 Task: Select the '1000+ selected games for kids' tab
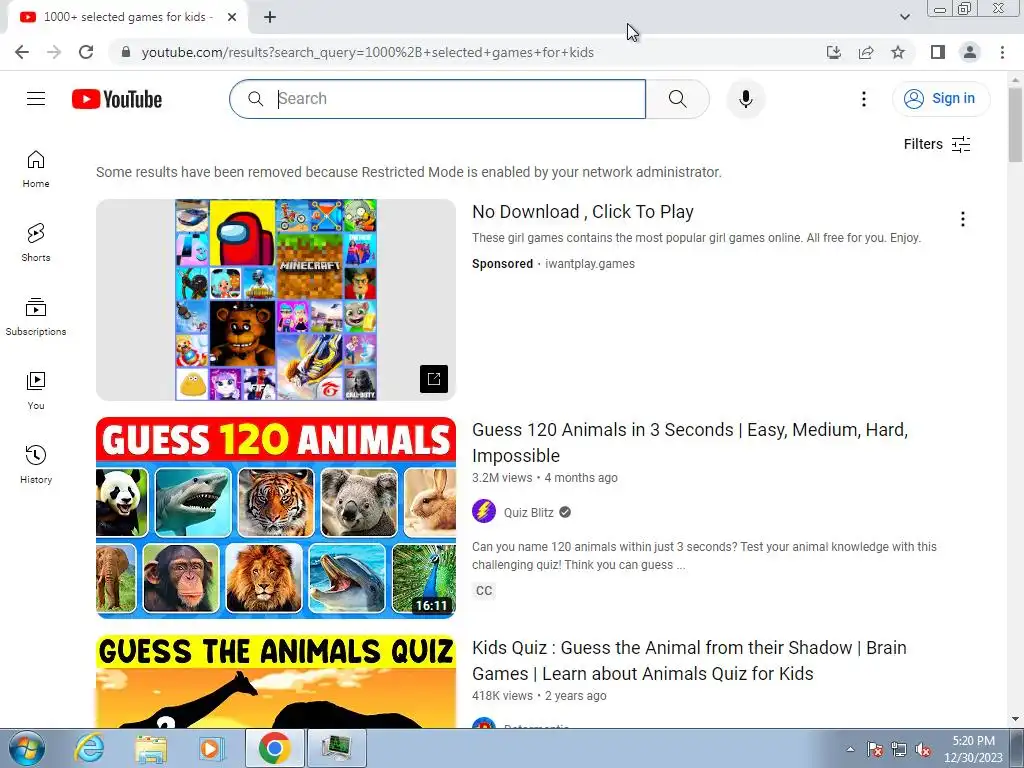click(127, 17)
